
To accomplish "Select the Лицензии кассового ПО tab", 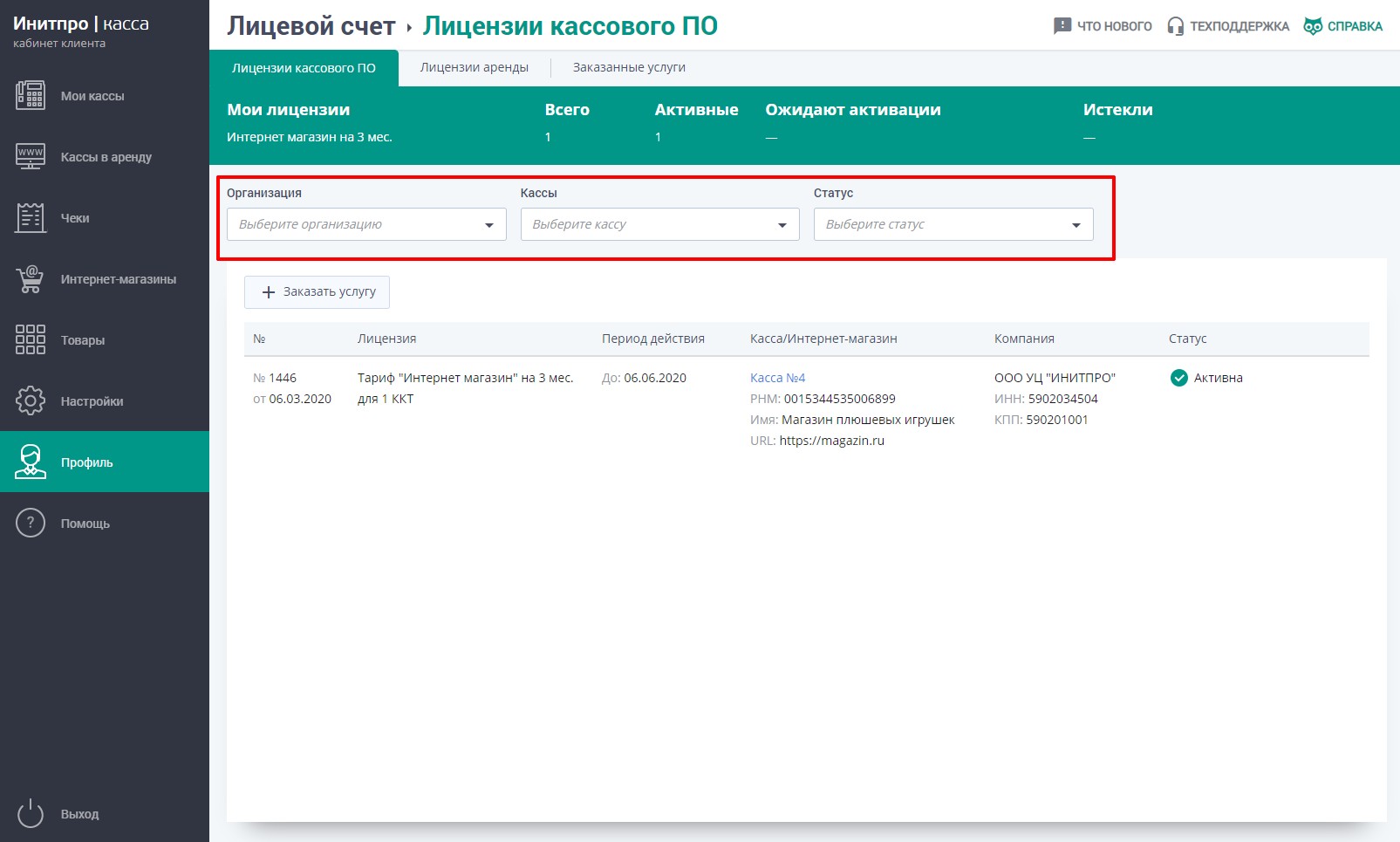I will tap(304, 68).
